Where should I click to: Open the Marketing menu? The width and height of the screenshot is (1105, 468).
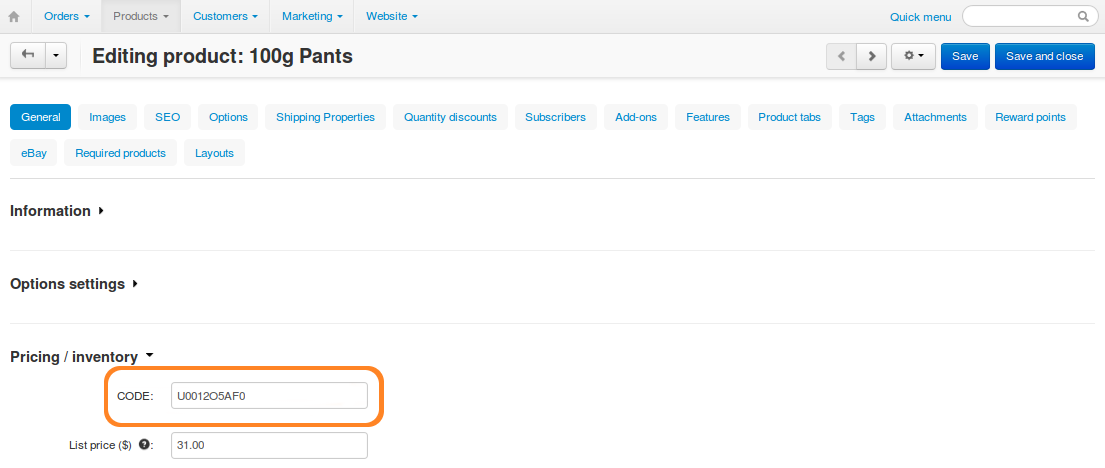coord(312,16)
